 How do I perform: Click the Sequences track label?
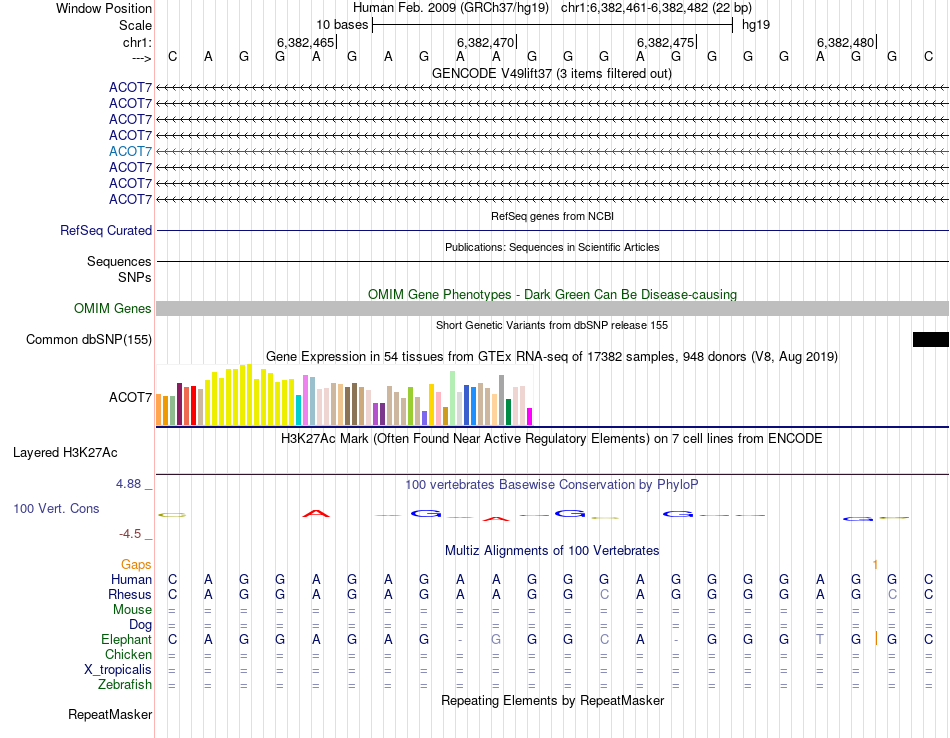click(x=119, y=261)
